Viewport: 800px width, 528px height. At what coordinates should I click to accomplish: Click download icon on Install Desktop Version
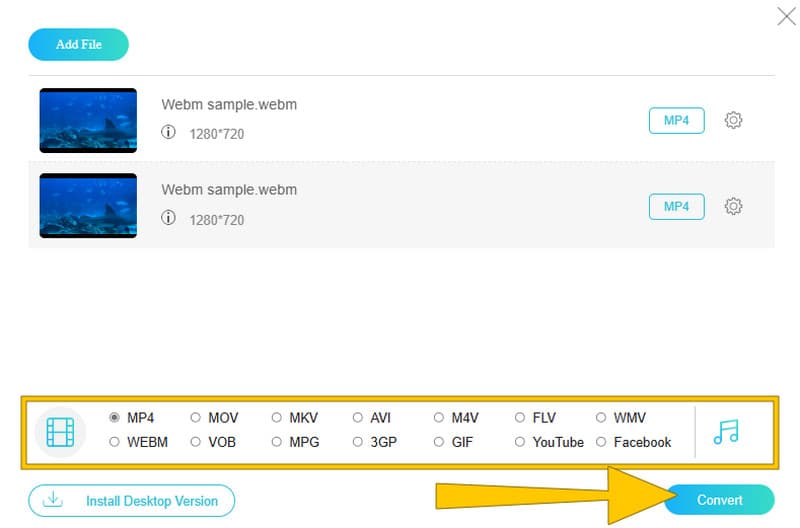pos(55,500)
